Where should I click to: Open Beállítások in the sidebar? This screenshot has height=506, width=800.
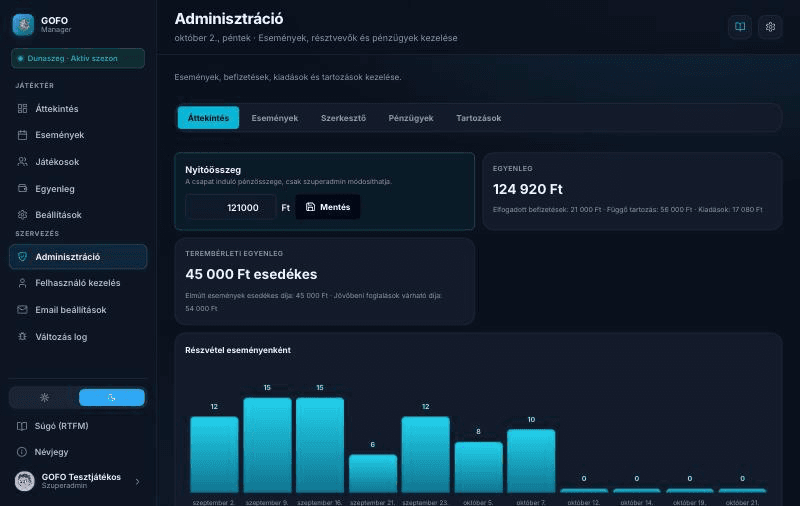click(78, 215)
